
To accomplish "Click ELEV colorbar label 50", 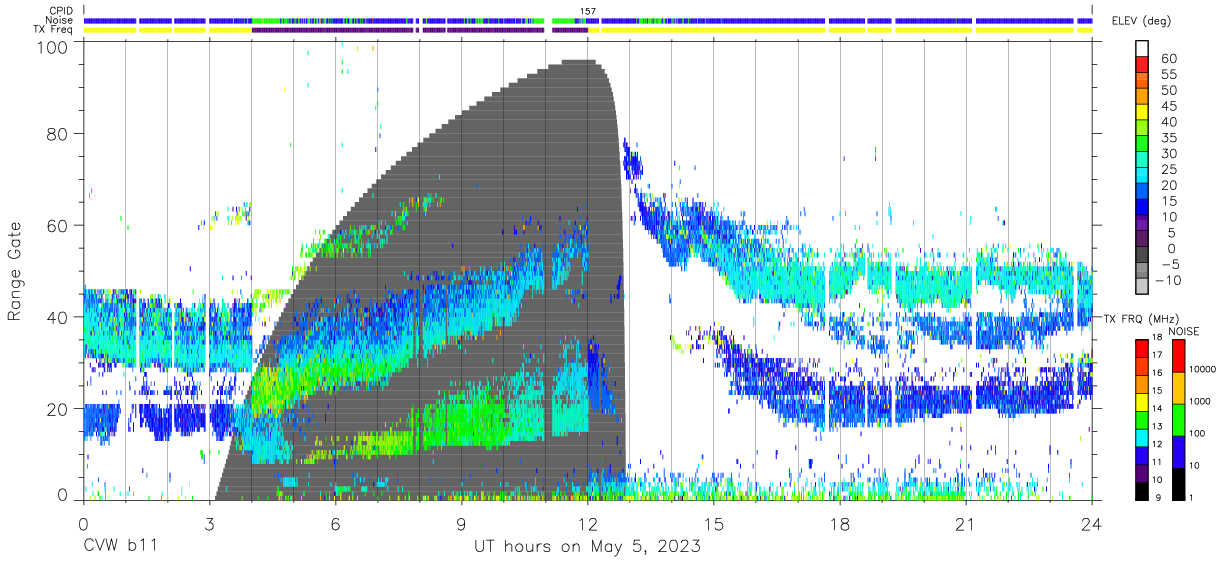I will 1169,90.
